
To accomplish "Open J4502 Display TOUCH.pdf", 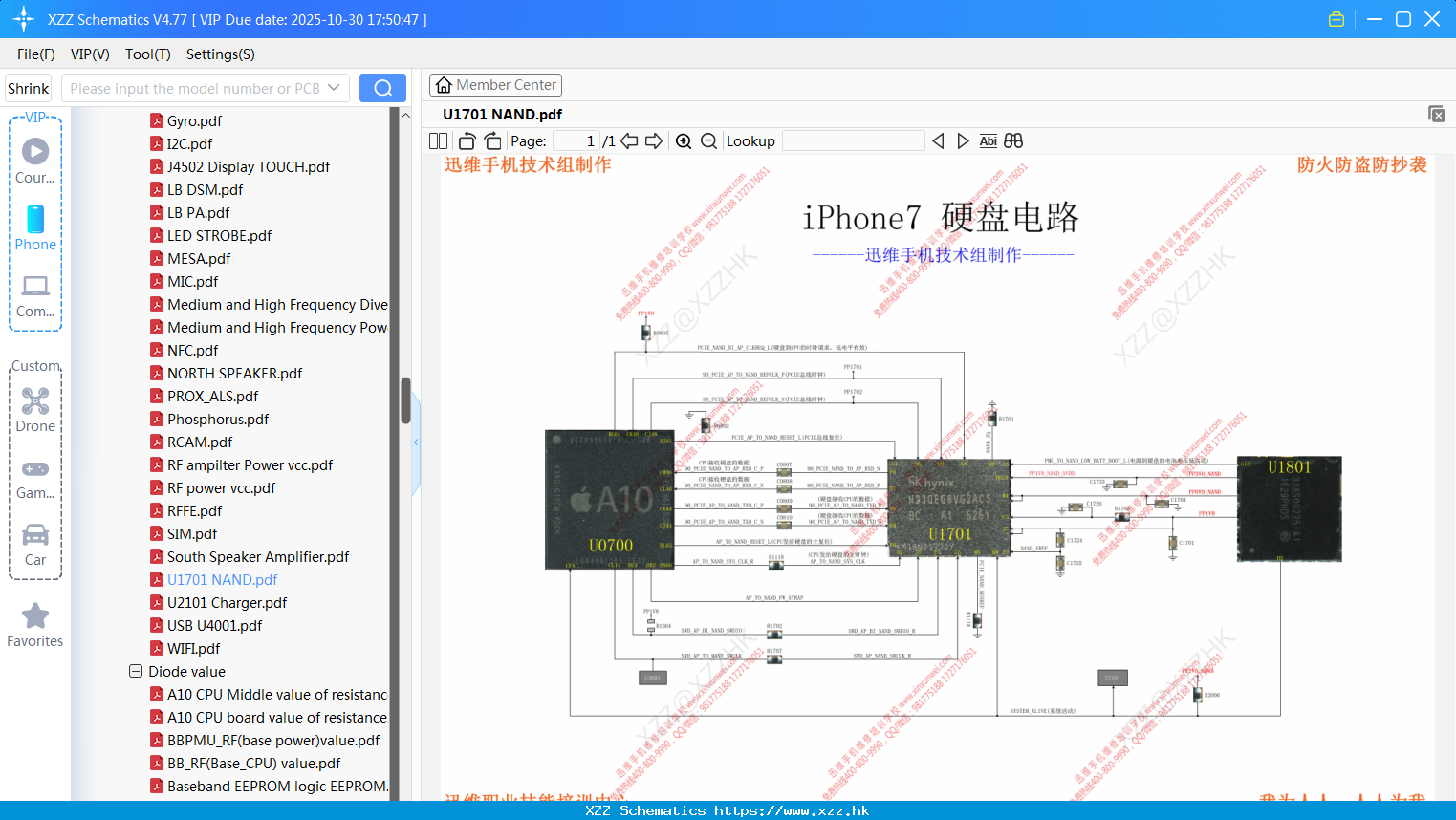I will (x=249, y=166).
